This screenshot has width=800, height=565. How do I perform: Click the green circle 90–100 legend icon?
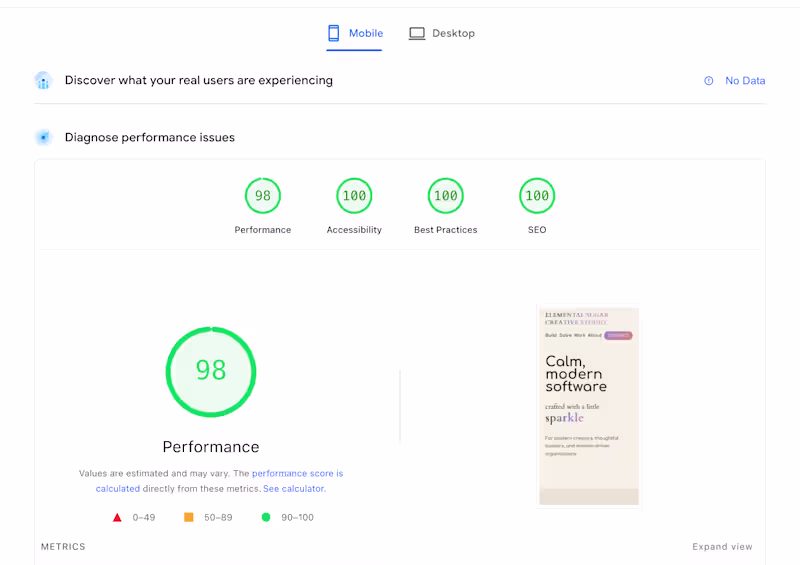(x=266, y=517)
